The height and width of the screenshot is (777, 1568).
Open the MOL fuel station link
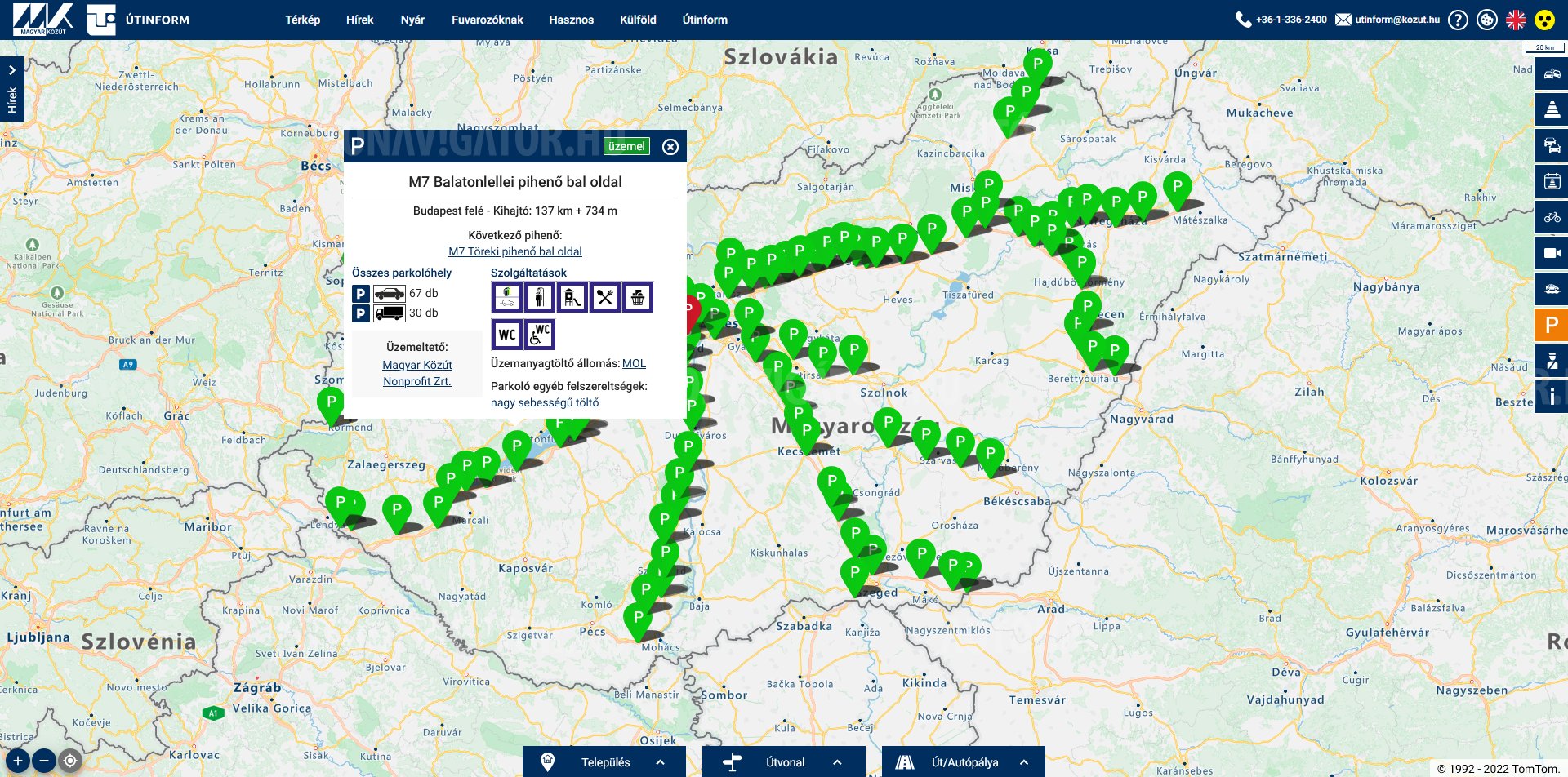coord(634,363)
